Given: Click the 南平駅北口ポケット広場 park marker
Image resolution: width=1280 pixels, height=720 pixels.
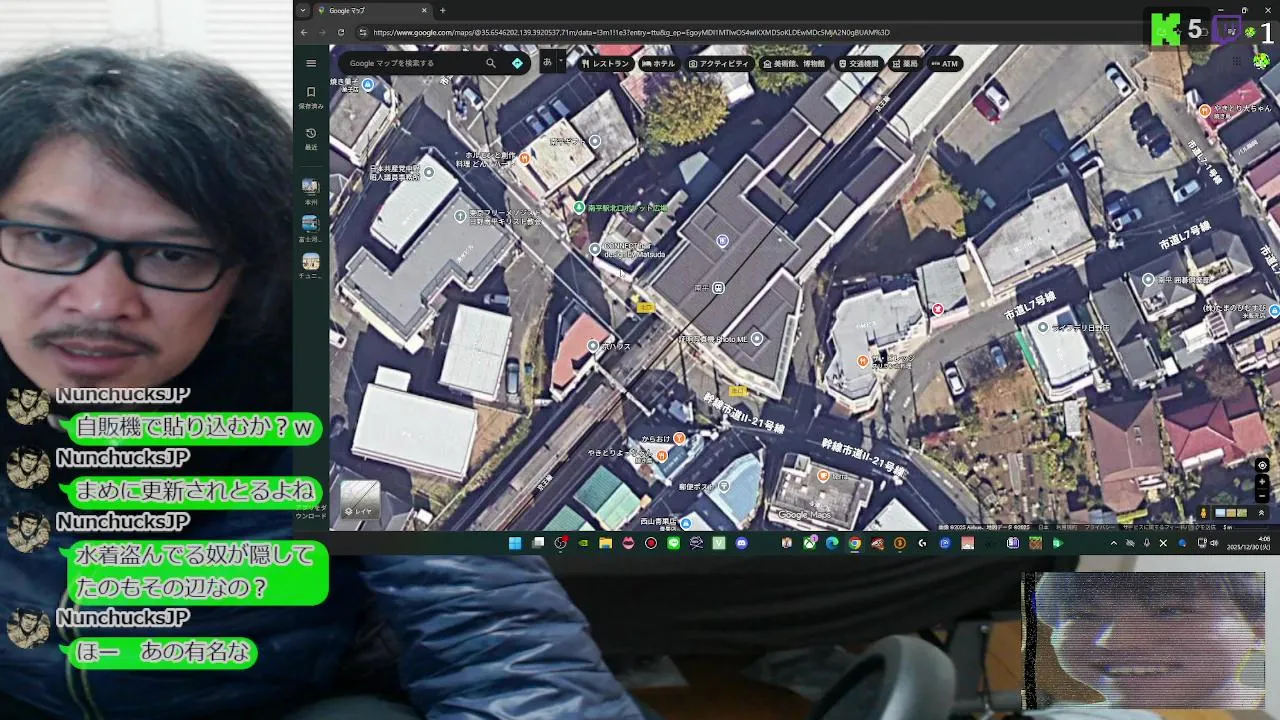Looking at the screenshot, I should pyautogui.click(x=579, y=207).
